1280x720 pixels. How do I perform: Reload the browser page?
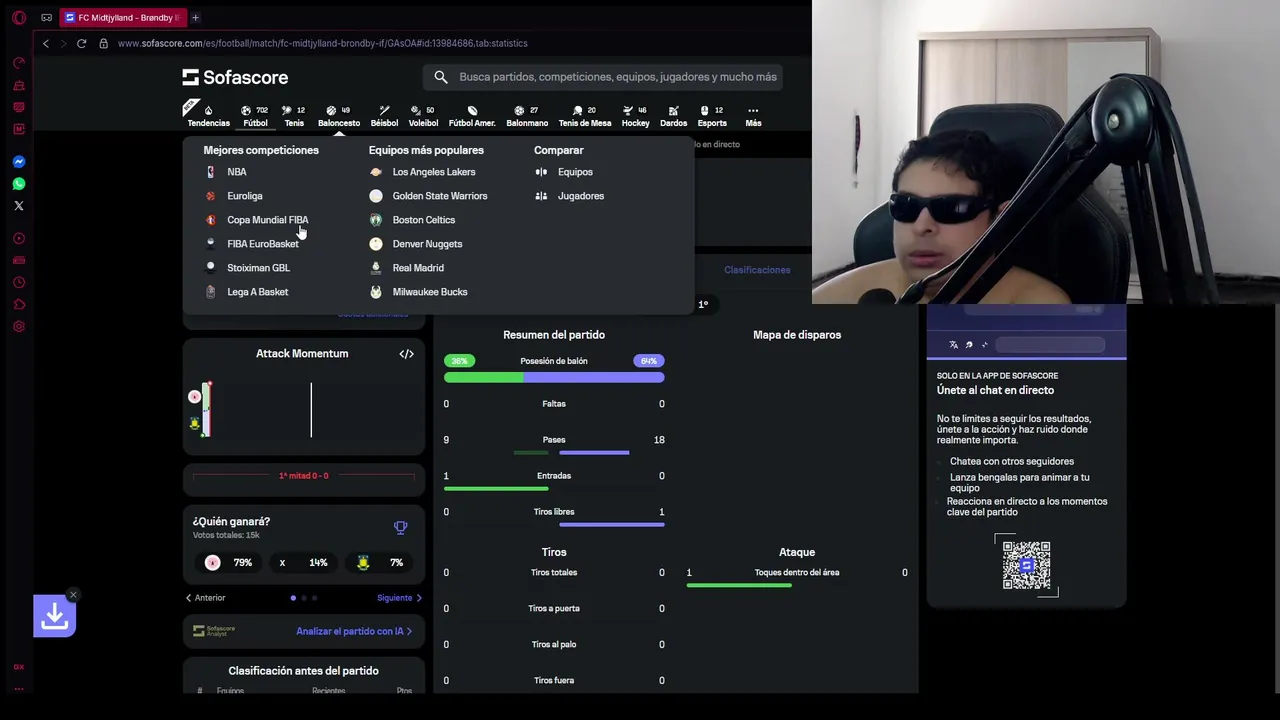point(81,43)
